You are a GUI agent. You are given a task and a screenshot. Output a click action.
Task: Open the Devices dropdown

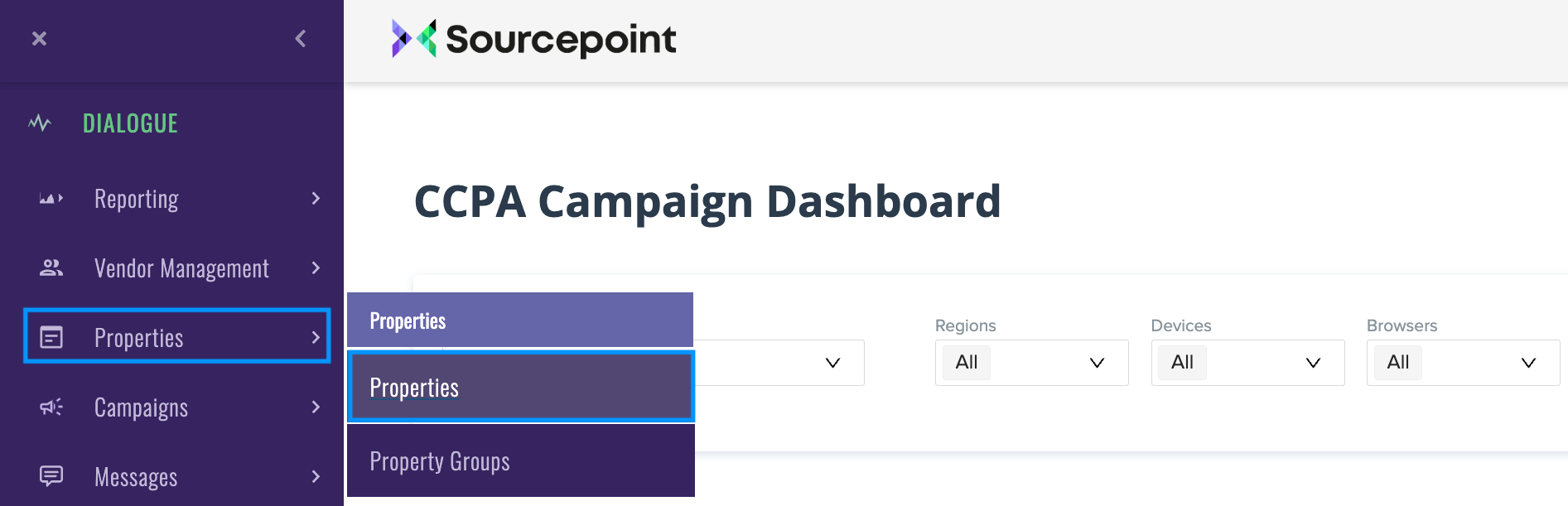click(x=1247, y=363)
